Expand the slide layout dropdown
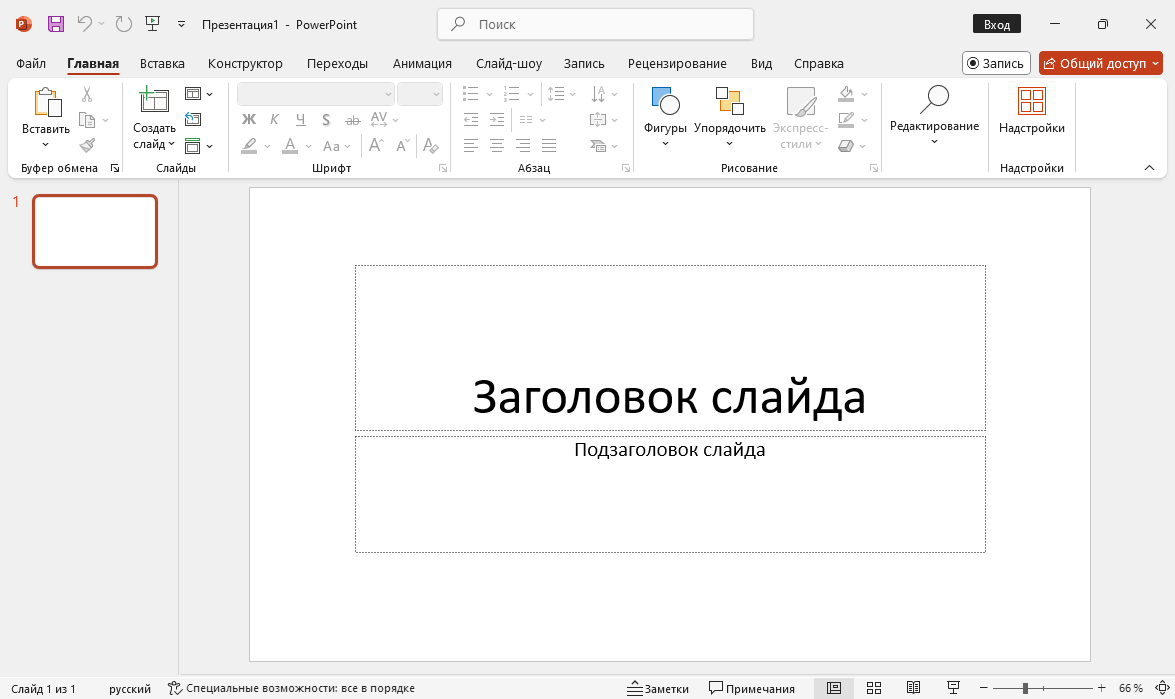This screenshot has height=699, width=1175. pyautogui.click(x=210, y=94)
